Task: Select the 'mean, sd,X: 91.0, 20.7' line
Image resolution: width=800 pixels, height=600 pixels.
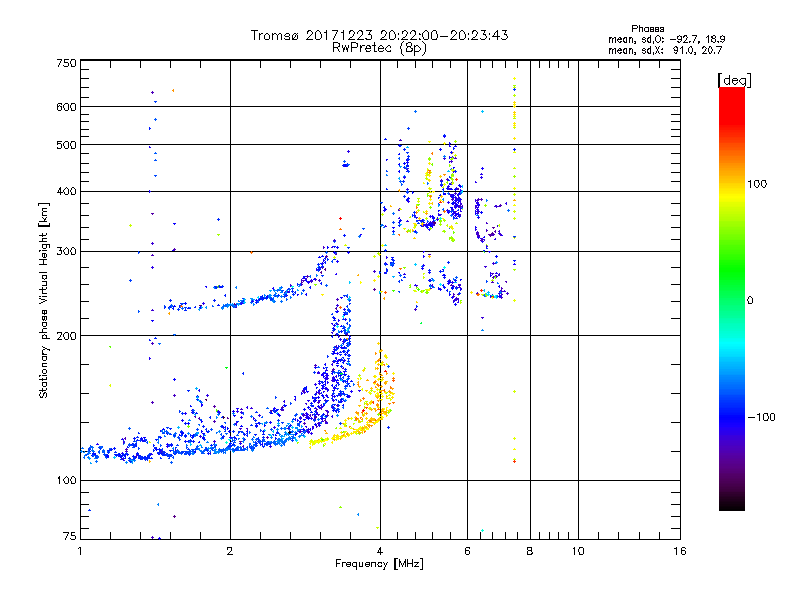Action: click(x=665, y=50)
